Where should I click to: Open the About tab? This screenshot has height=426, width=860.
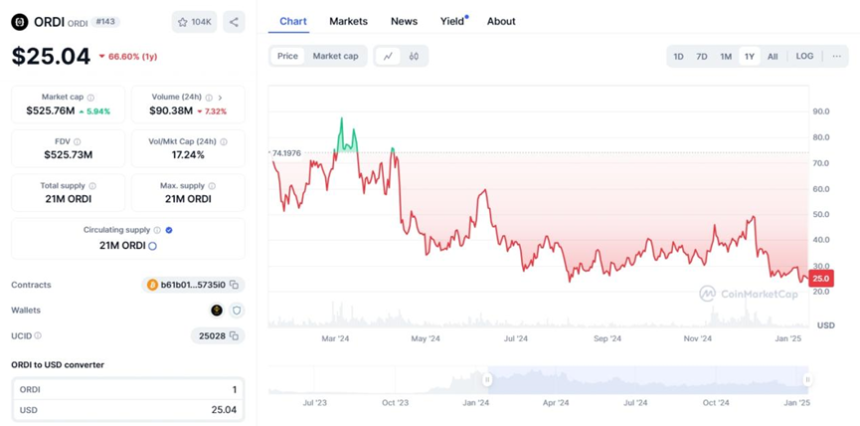[x=501, y=21]
